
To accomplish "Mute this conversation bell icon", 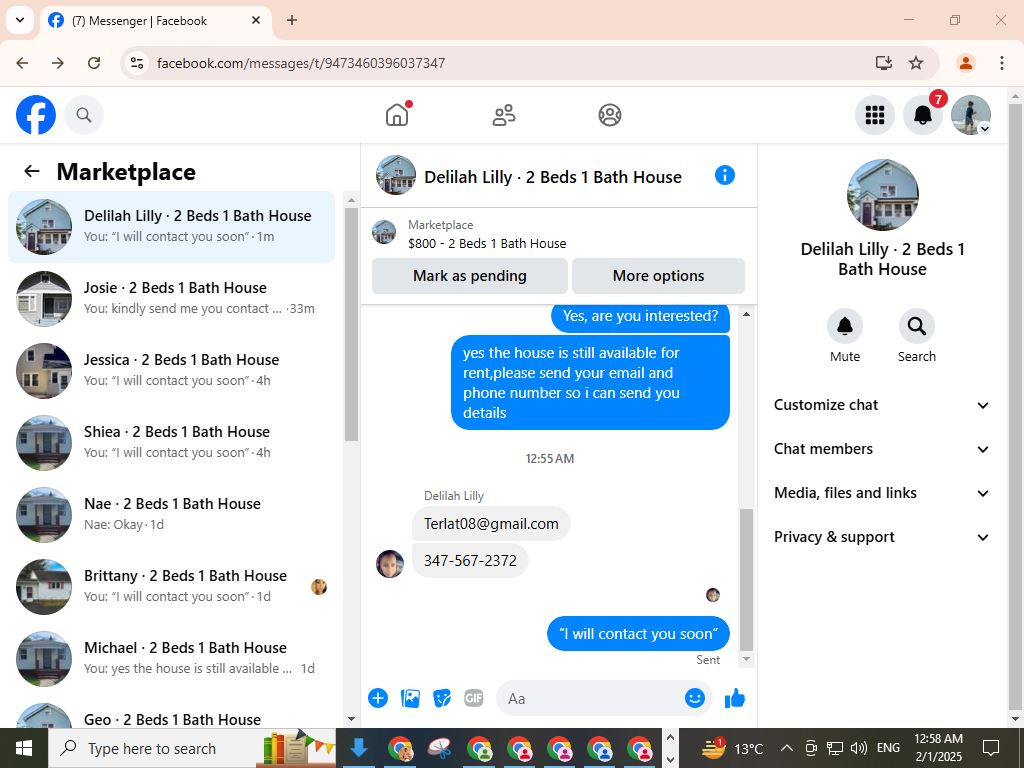I will coord(844,326).
